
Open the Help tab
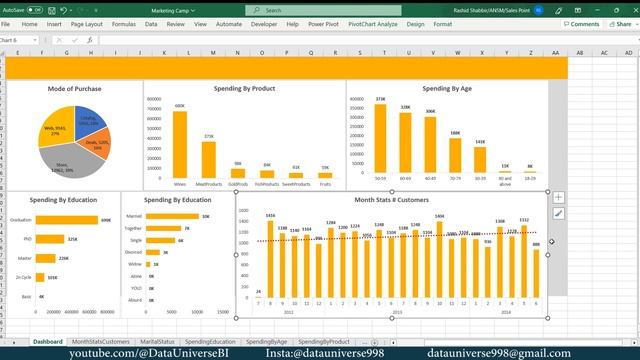pos(292,24)
